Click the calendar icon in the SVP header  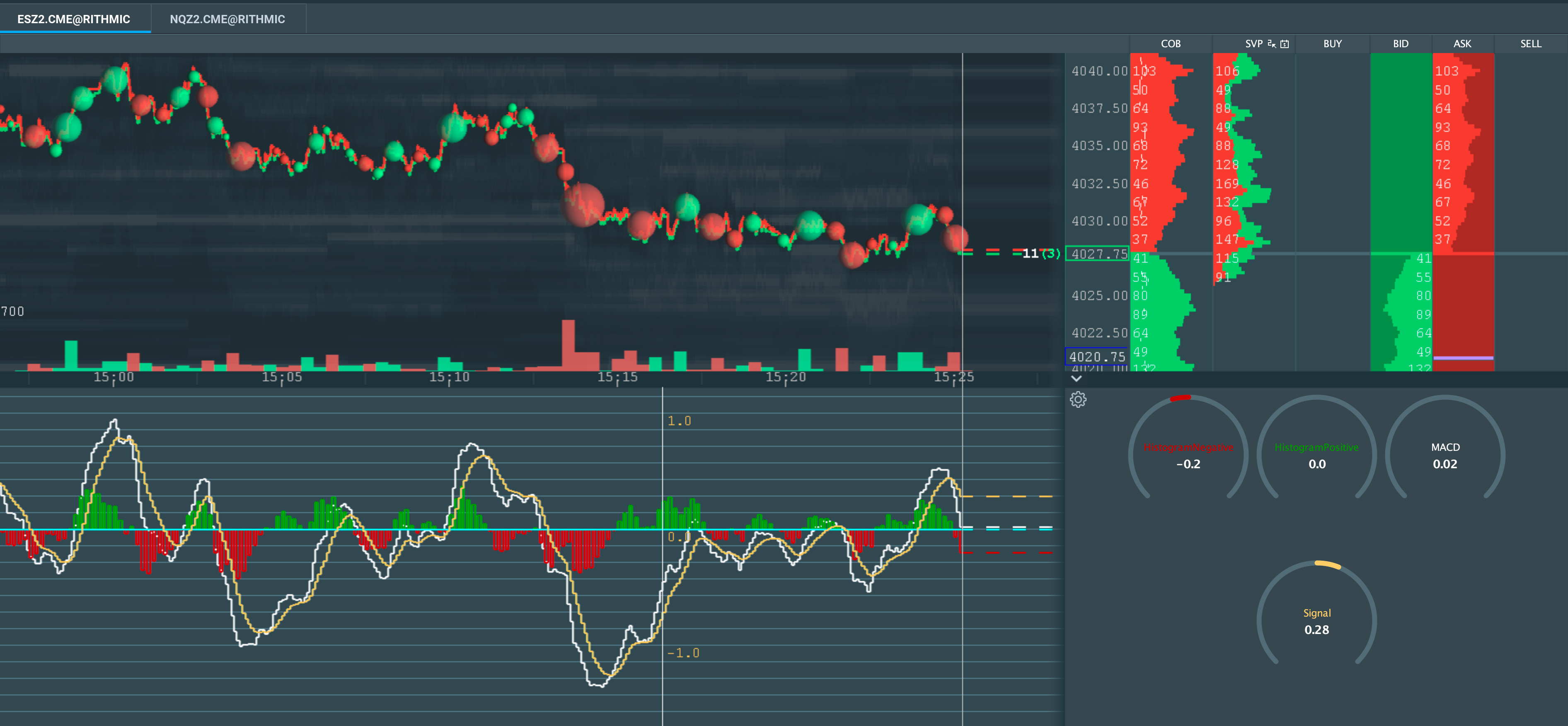(x=1285, y=44)
